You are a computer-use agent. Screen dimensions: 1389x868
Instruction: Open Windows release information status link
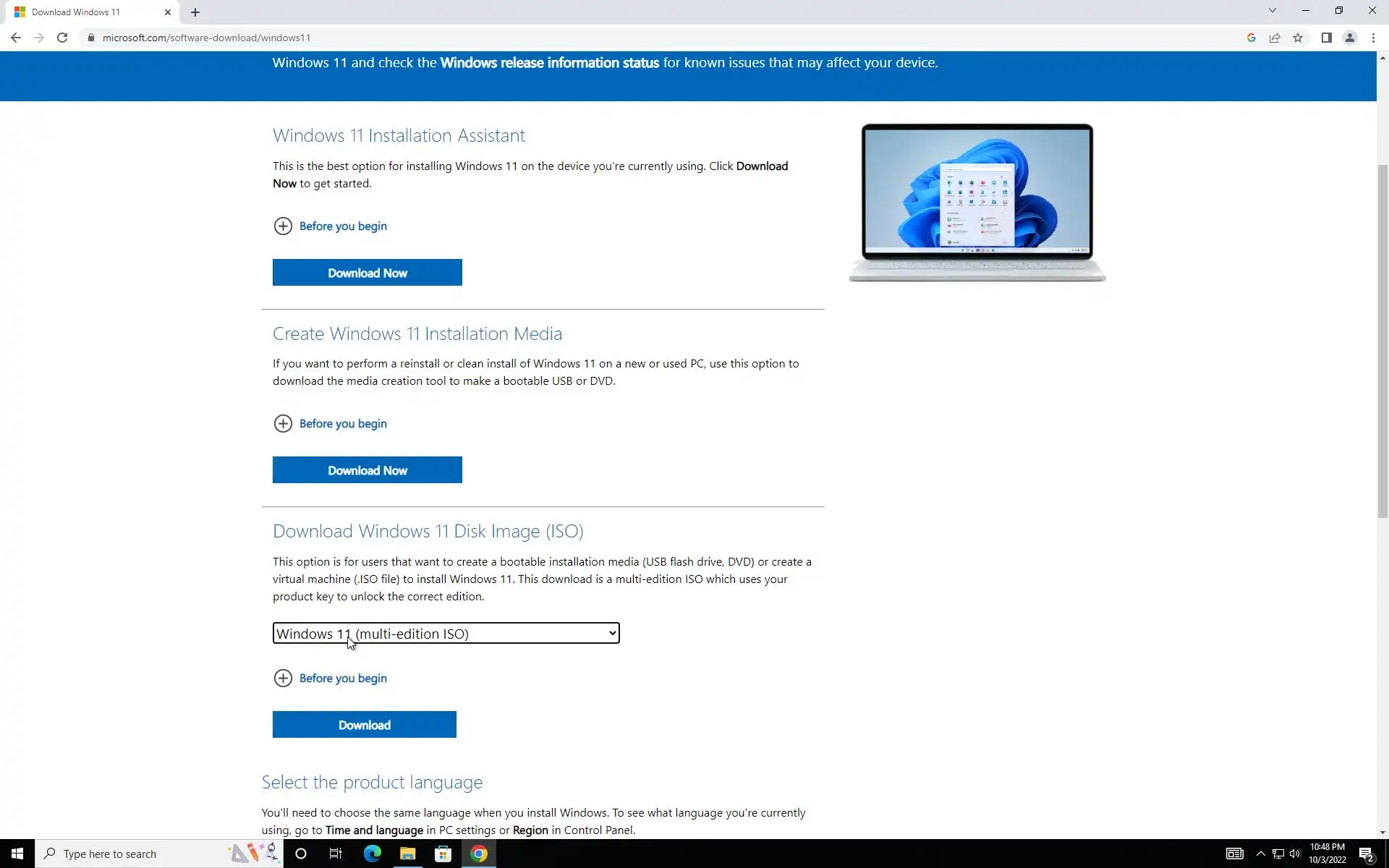tap(549, 63)
